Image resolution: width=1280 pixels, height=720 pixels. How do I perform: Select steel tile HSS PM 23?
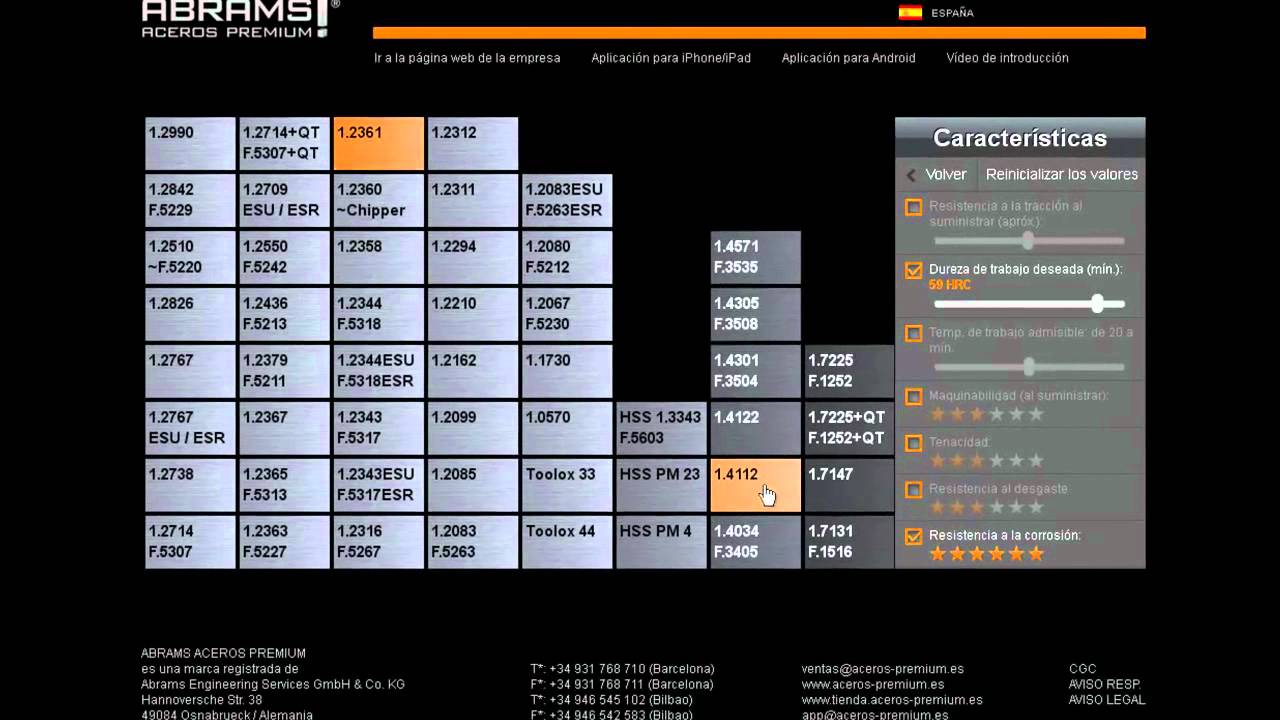click(x=661, y=485)
